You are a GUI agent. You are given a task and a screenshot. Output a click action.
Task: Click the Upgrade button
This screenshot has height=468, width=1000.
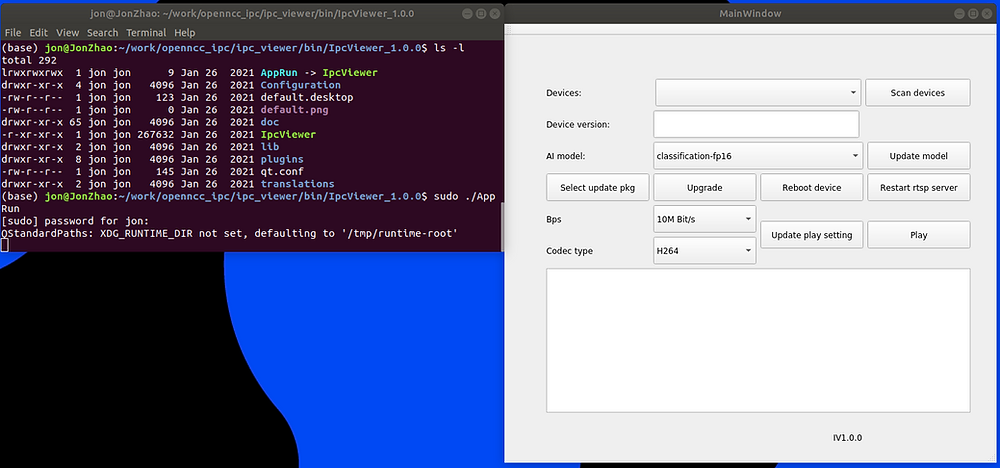coord(704,187)
